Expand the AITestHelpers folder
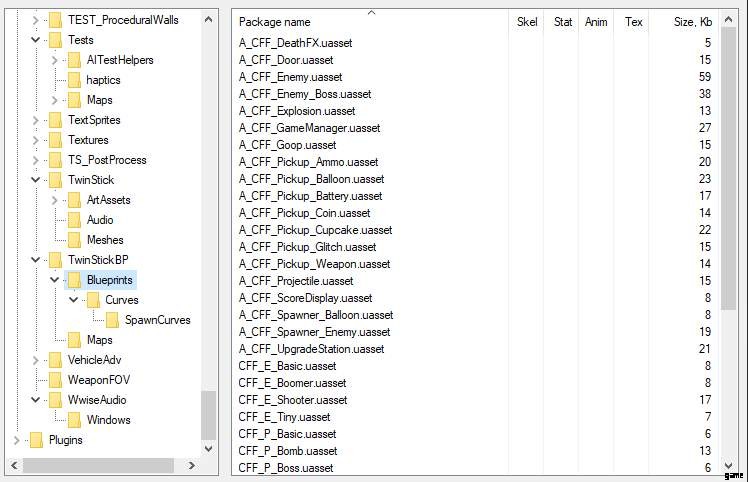Image resolution: width=748 pixels, height=482 pixels. pos(54,60)
